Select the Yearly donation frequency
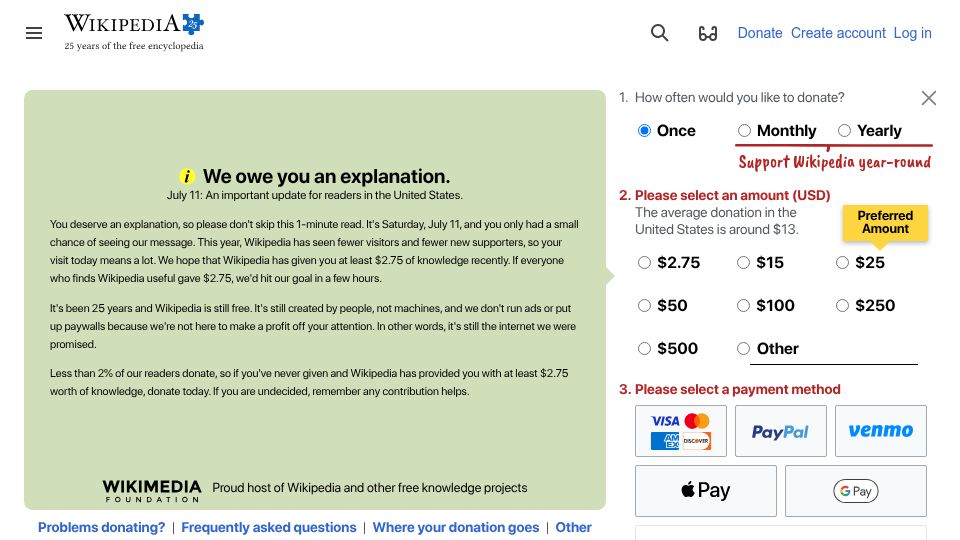 (x=844, y=130)
